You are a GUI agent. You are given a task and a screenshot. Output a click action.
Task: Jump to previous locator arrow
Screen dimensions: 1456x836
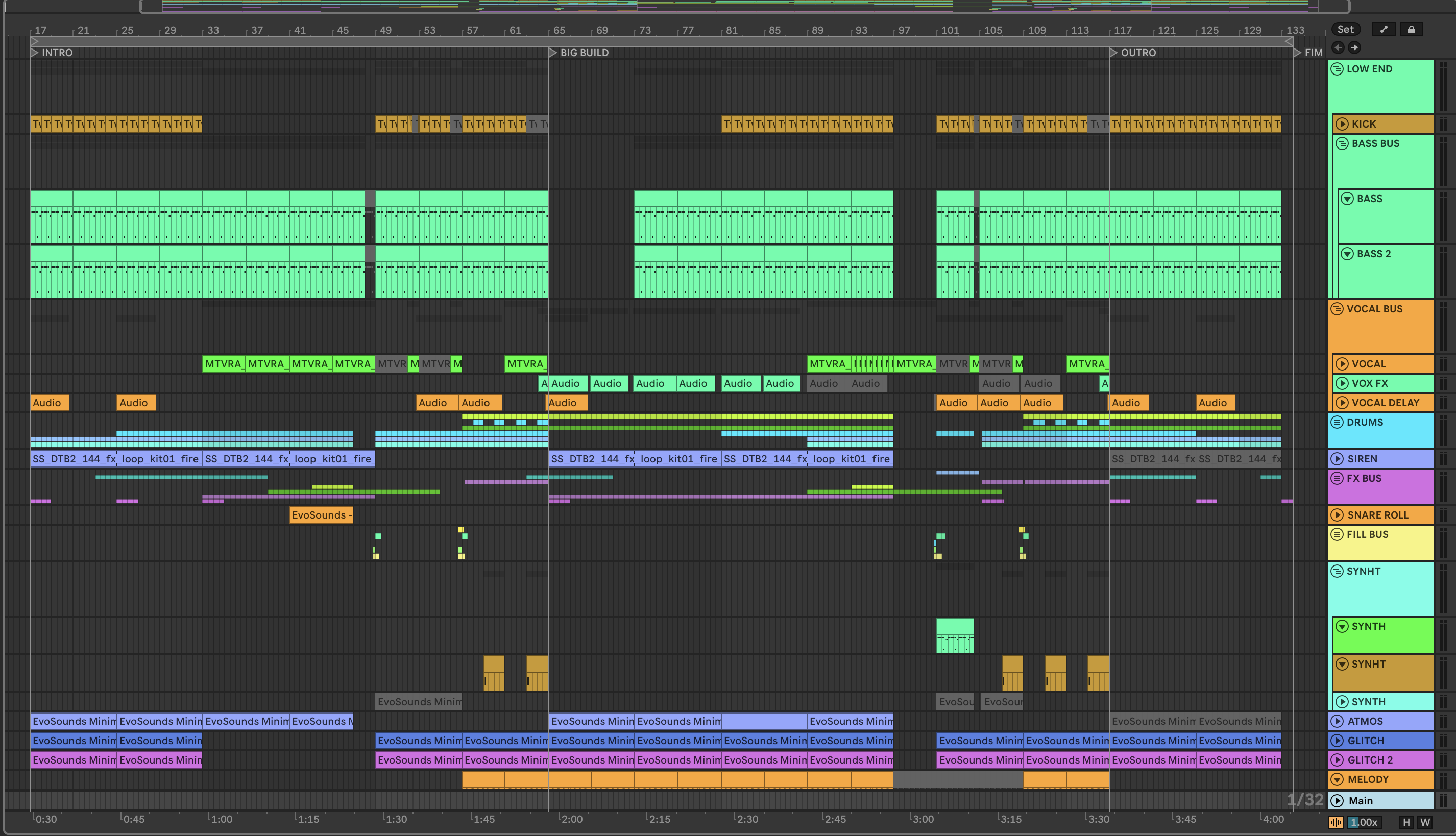click(x=1338, y=47)
